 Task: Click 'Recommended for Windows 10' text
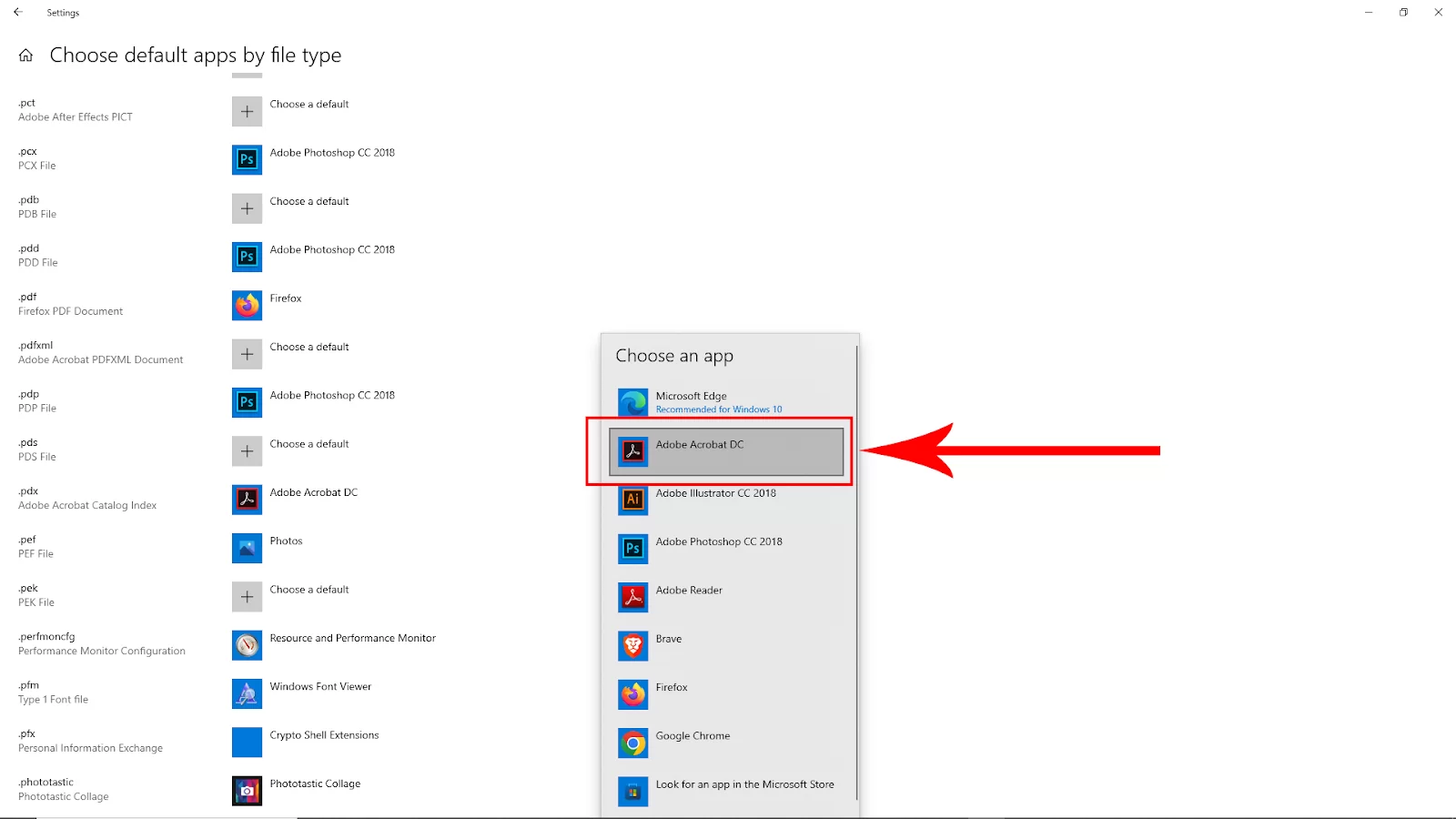click(719, 409)
